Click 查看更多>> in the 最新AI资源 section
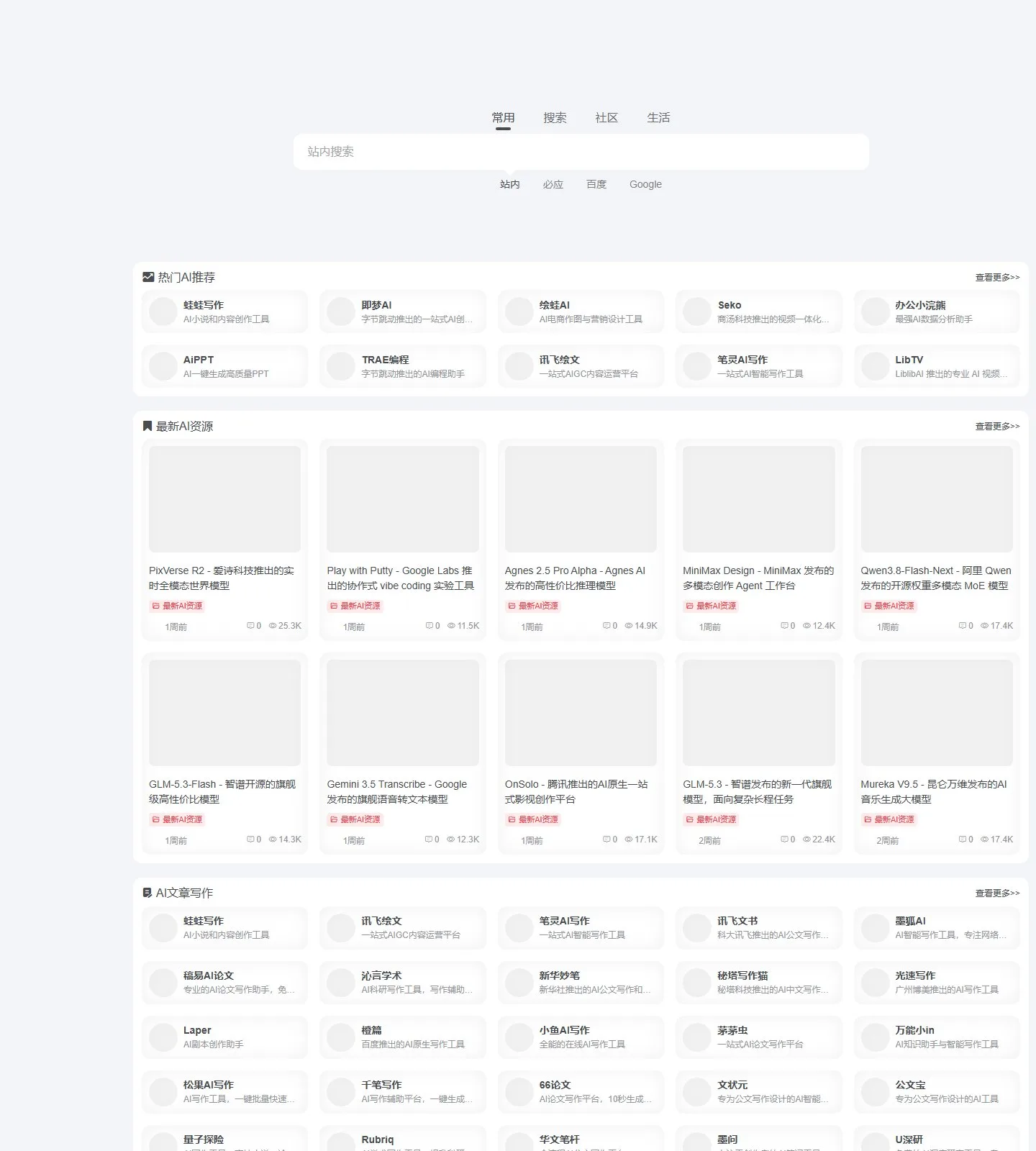The width and height of the screenshot is (1036, 1151). [997, 426]
